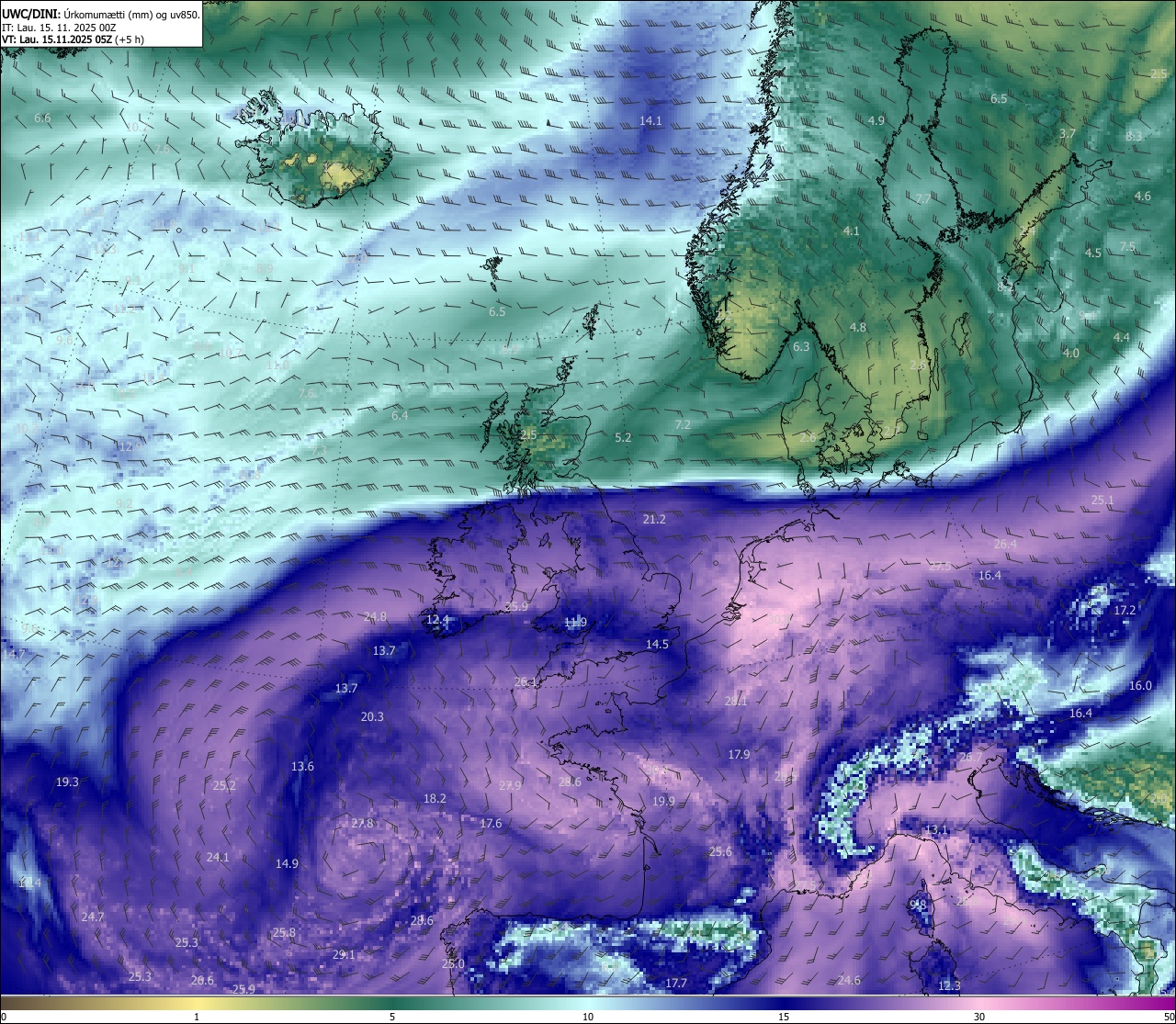This screenshot has height=1024, width=1176.
Task: Click the 4.9 value over northern Sweden
Action: (x=876, y=120)
